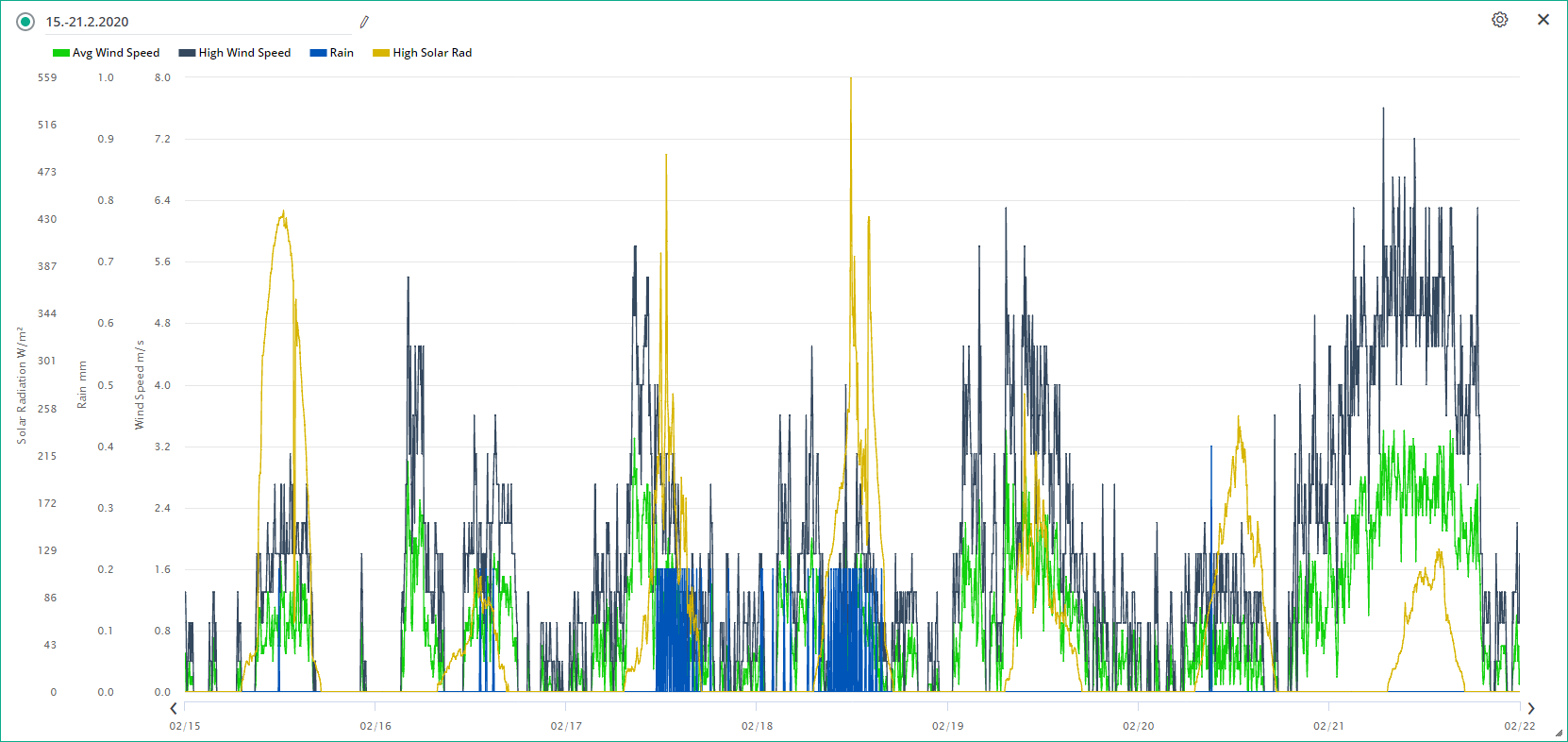This screenshot has height=742, width=1568.
Task: Toggle the High Solar Rad legend label
Action: click(x=432, y=53)
